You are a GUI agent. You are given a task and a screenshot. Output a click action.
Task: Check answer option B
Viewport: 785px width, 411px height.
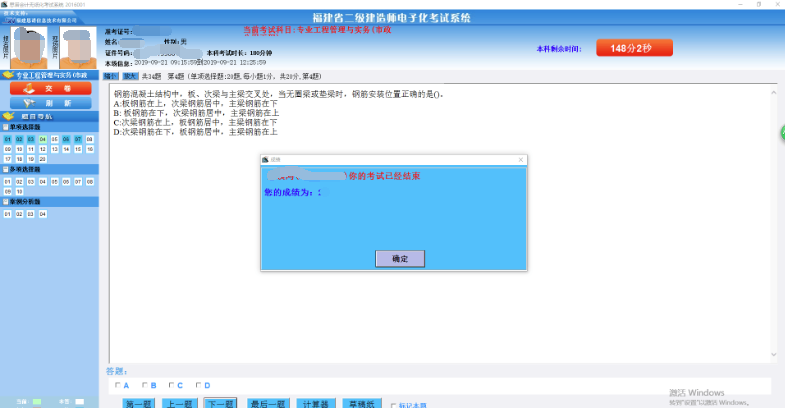(x=145, y=385)
